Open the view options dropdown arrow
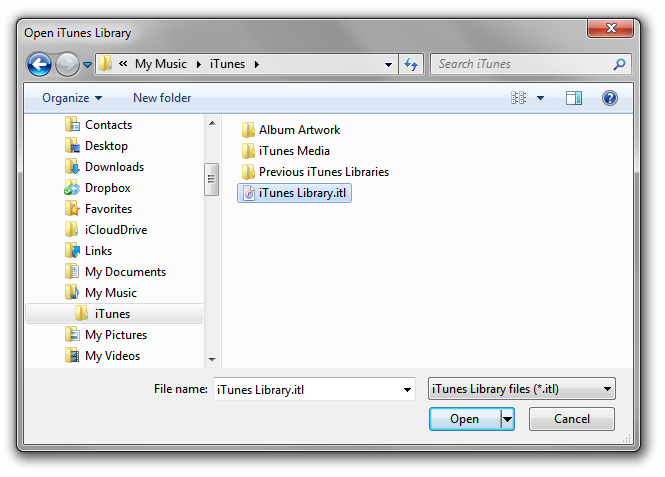Viewport: 665px width, 477px height. pyautogui.click(x=540, y=98)
